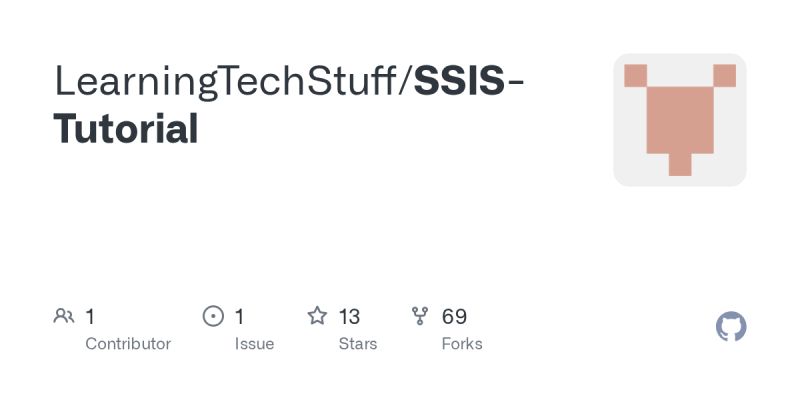Click the avatar's top-right pink square

pos(724,76)
